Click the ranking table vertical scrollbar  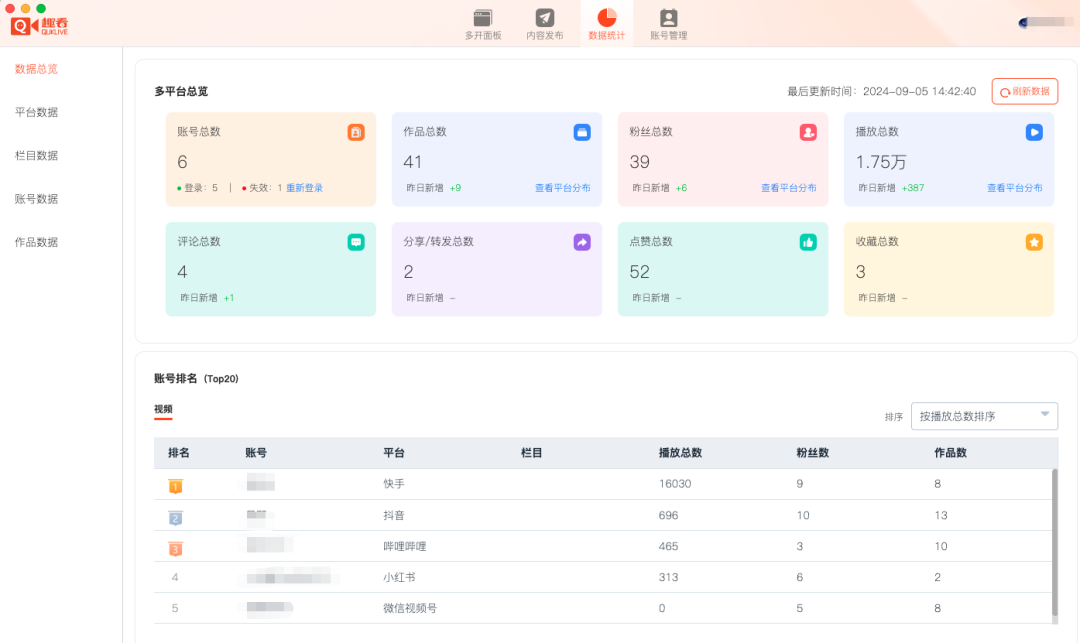coord(1055,542)
